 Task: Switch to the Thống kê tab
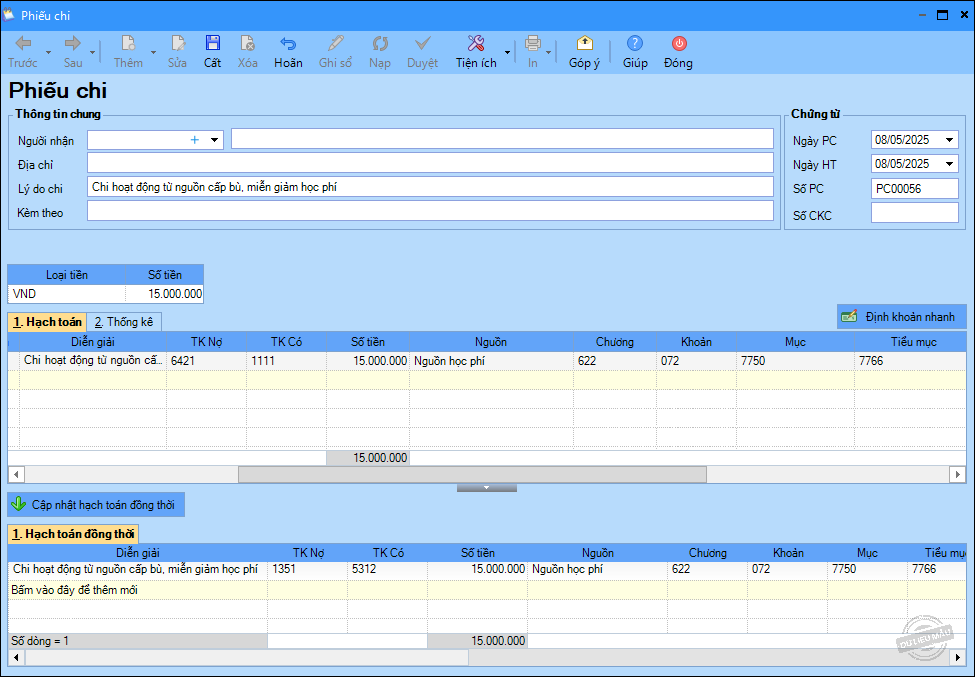124,322
